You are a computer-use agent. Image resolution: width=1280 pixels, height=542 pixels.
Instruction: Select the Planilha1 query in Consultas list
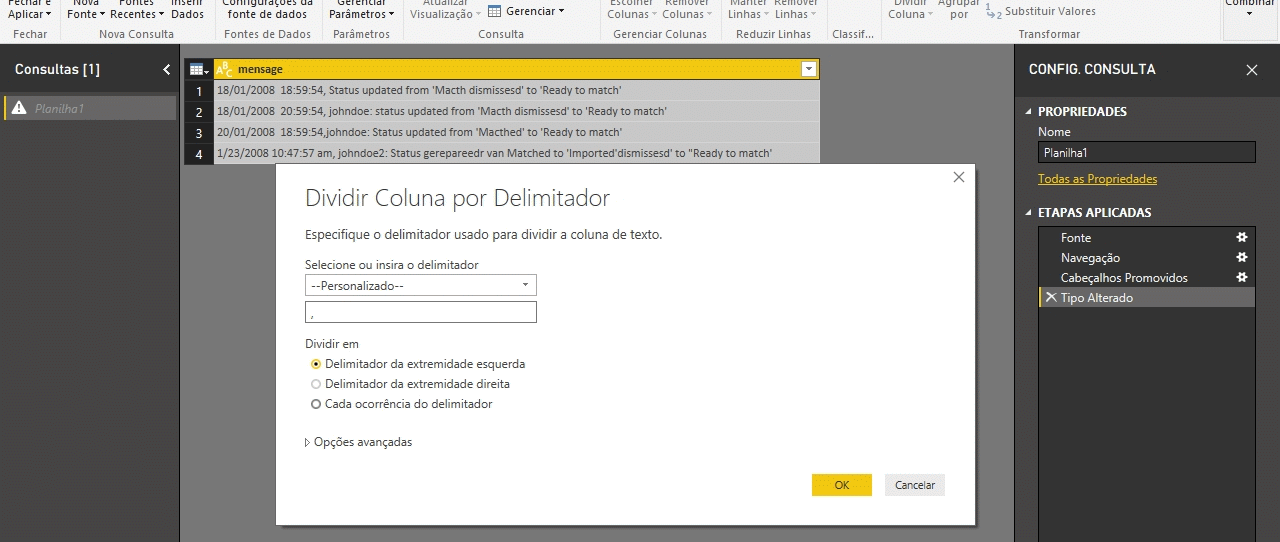click(x=90, y=108)
